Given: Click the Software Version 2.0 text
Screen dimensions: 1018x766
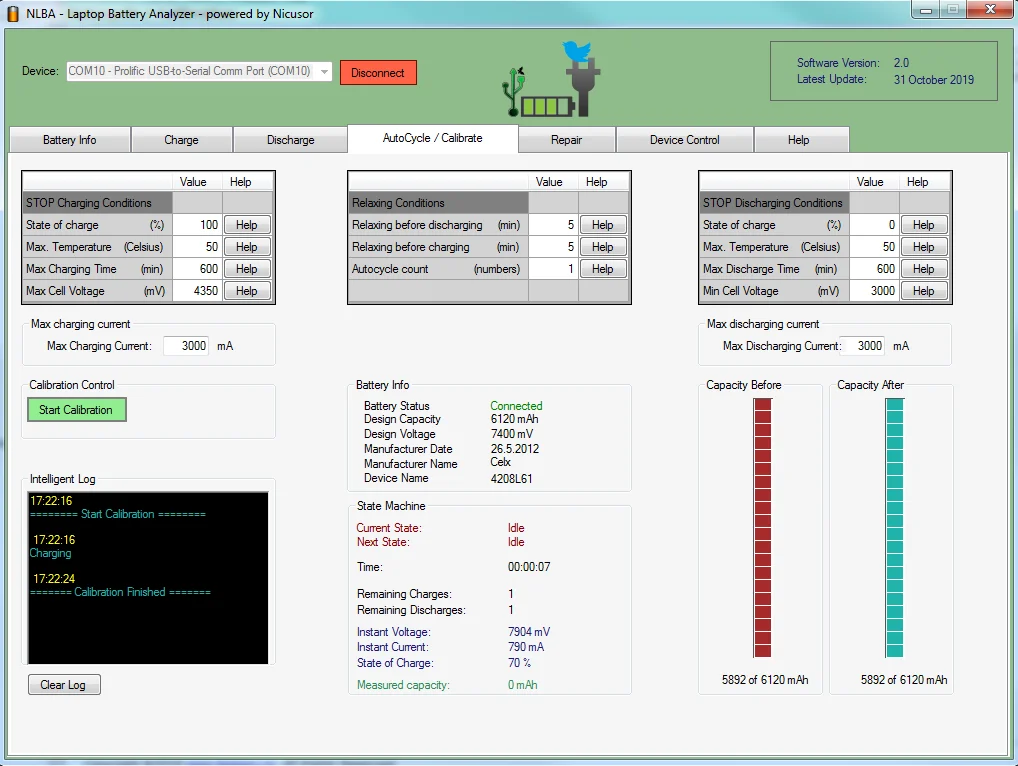Looking at the screenshot, I should [x=901, y=63].
